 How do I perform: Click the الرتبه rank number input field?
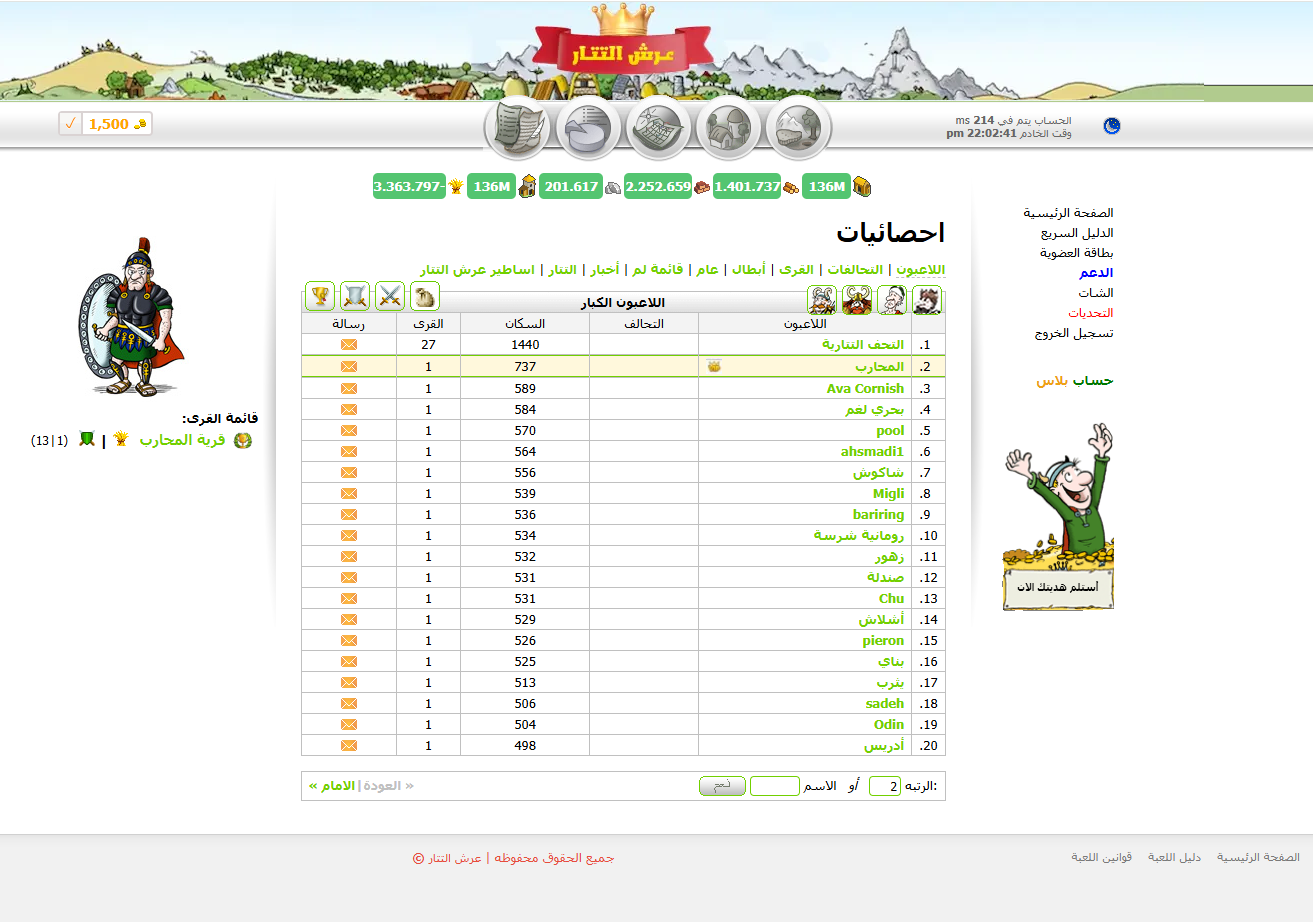pyautogui.click(x=884, y=786)
